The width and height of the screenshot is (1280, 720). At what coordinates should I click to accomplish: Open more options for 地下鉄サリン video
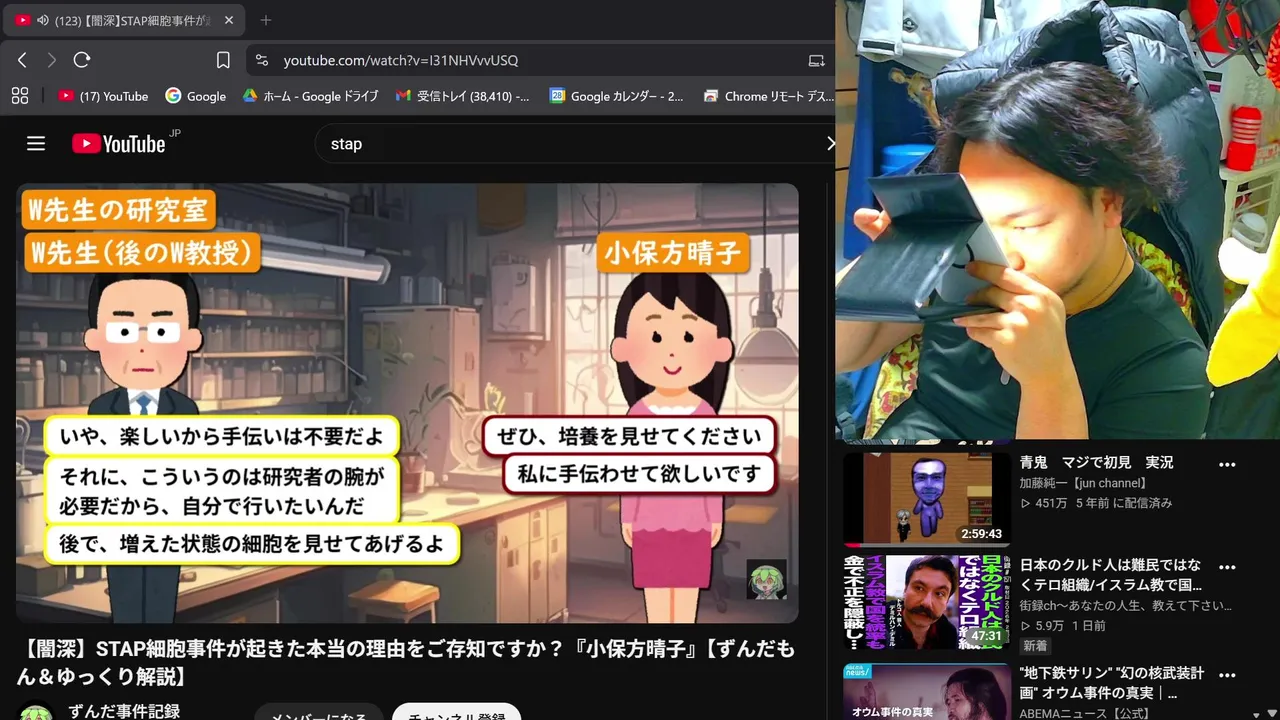(x=1227, y=675)
